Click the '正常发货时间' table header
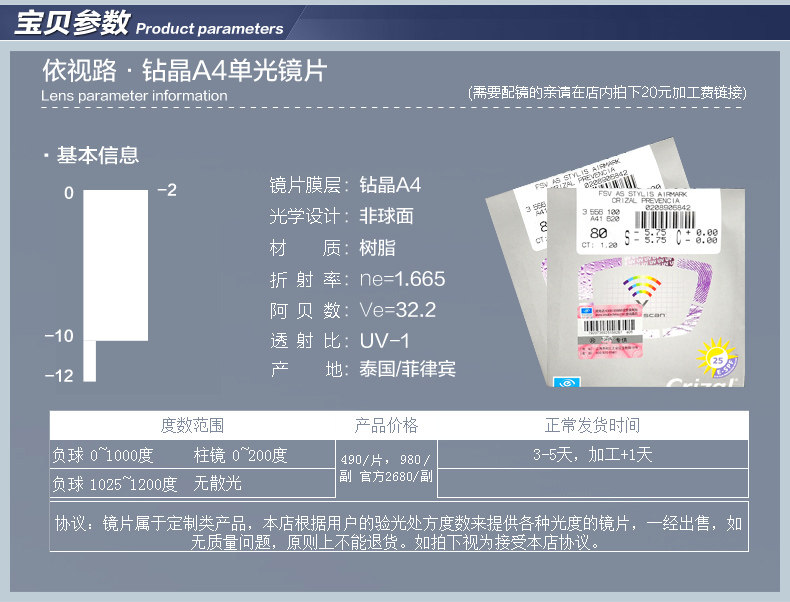The image size is (790, 602). (x=592, y=426)
